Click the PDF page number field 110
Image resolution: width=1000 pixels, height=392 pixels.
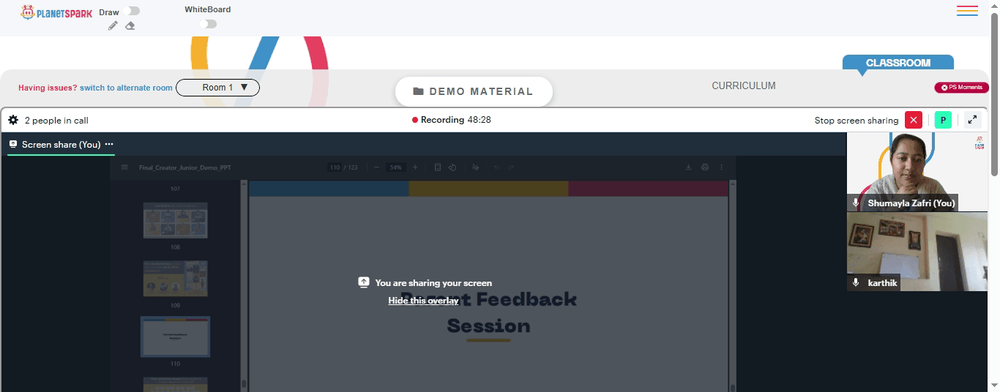pos(335,167)
